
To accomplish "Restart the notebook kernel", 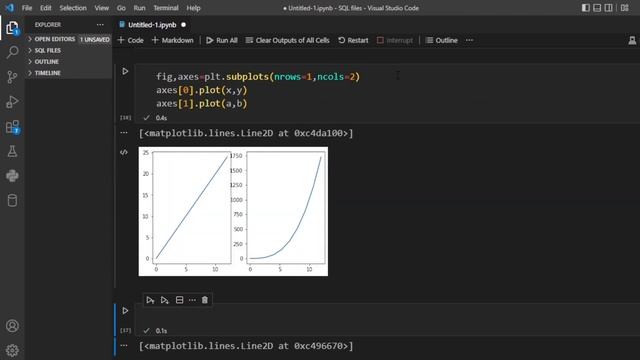I will 353,40.
